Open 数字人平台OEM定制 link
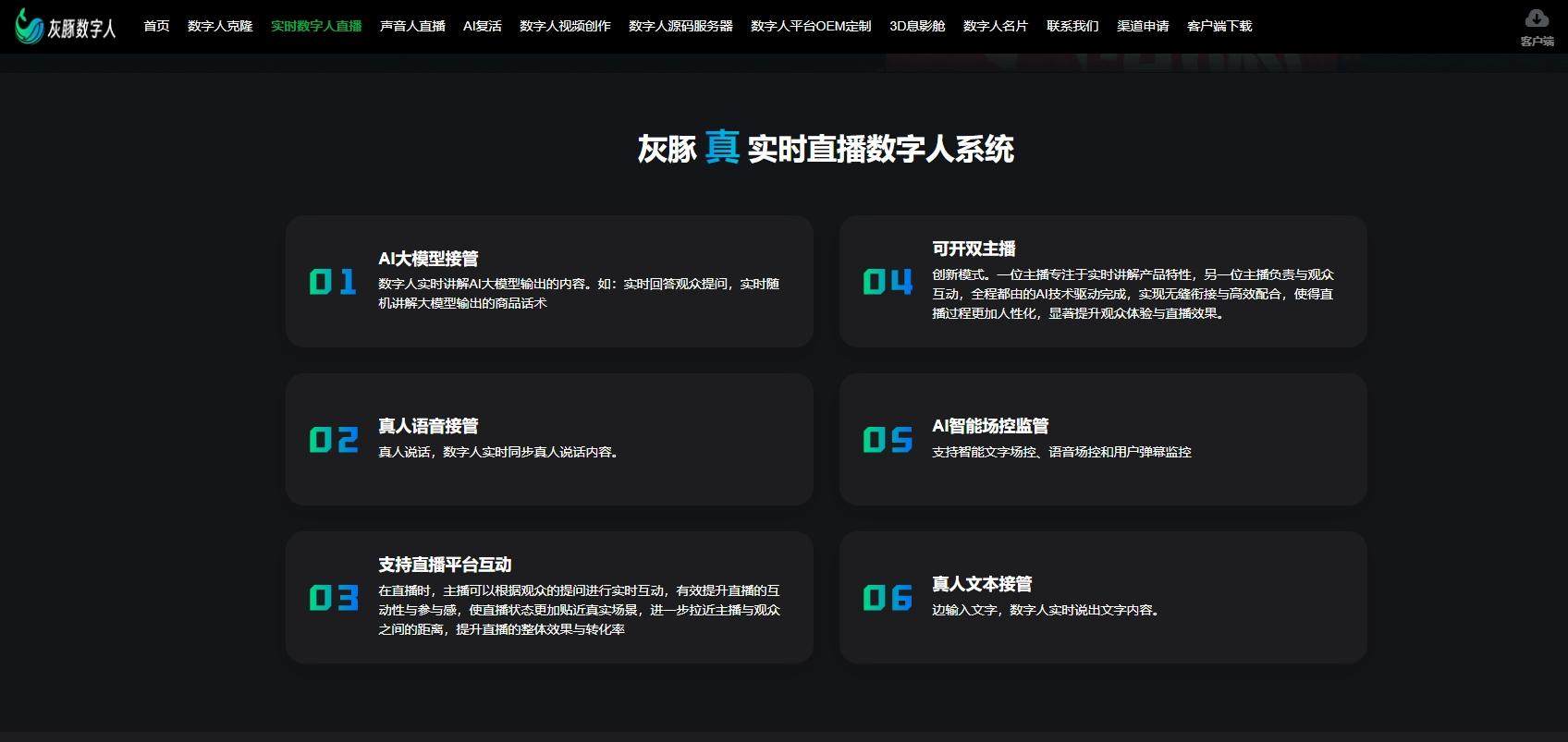 (811, 26)
